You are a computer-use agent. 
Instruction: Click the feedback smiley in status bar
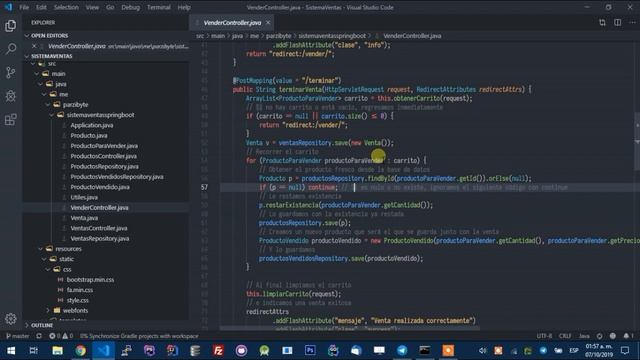pos(613,336)
